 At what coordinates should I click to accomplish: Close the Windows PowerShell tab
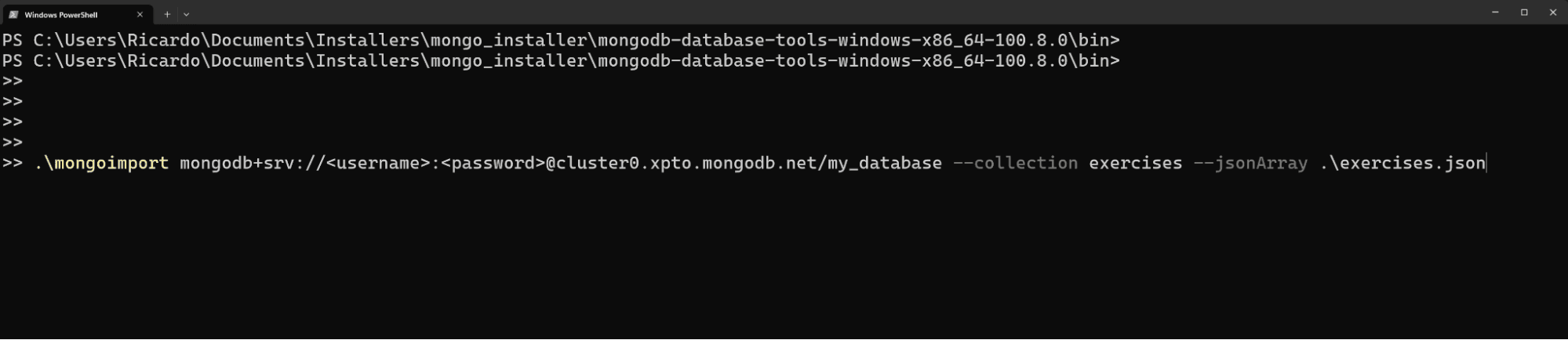tap(140, 14)
